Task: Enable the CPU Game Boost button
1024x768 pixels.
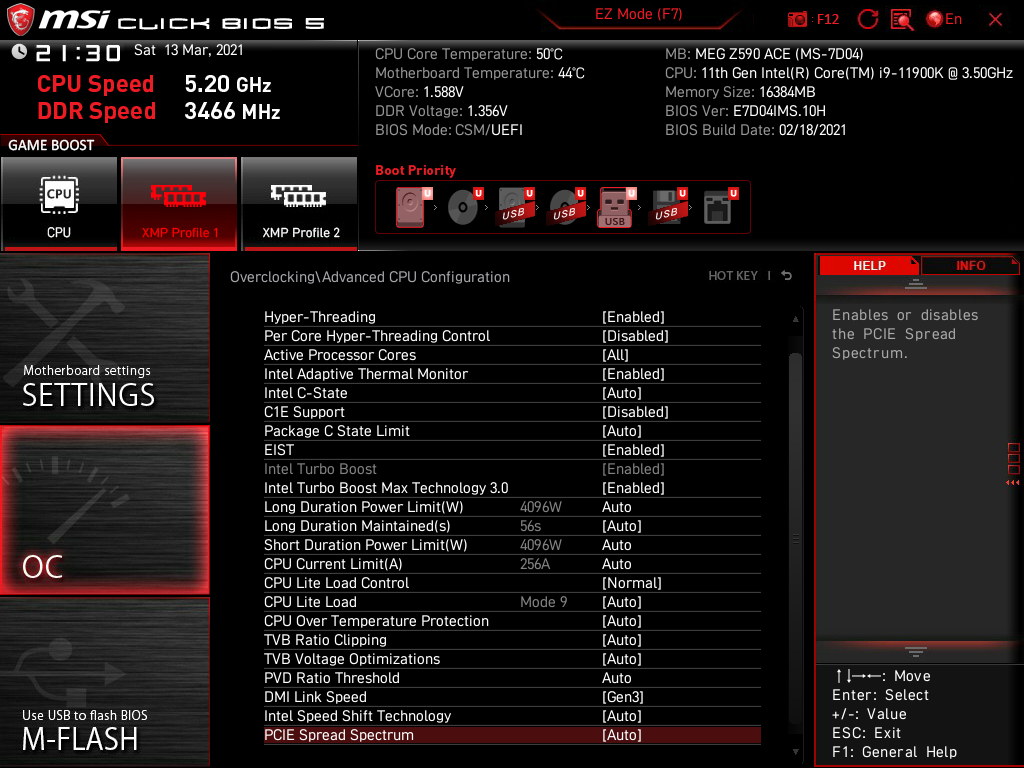Action: click(x=59, y=204)
